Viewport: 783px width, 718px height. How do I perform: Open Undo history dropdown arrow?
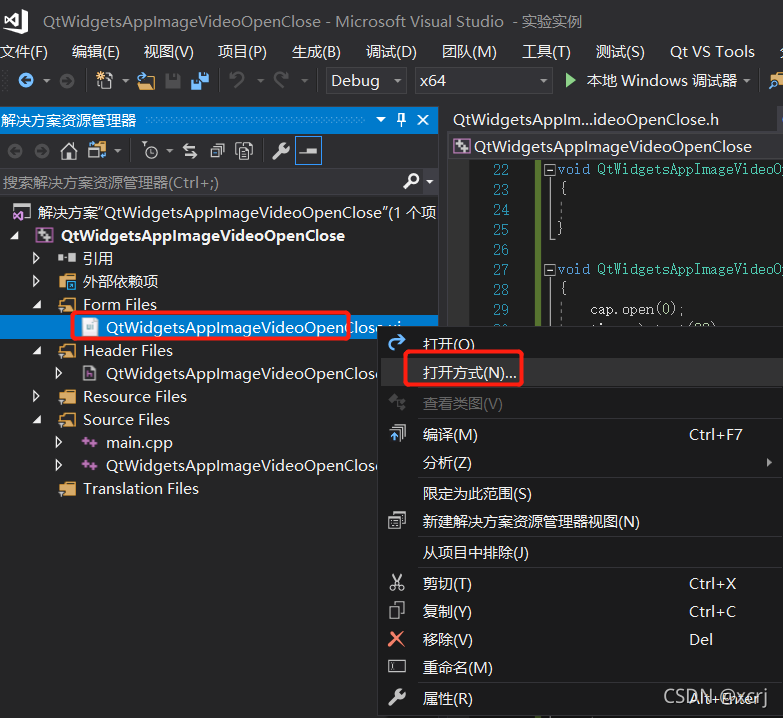(260, 80)
